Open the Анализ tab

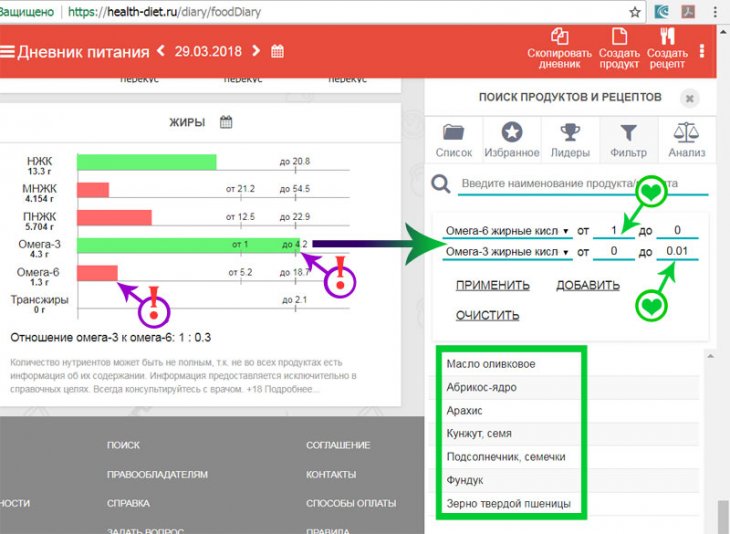point(687,140)
